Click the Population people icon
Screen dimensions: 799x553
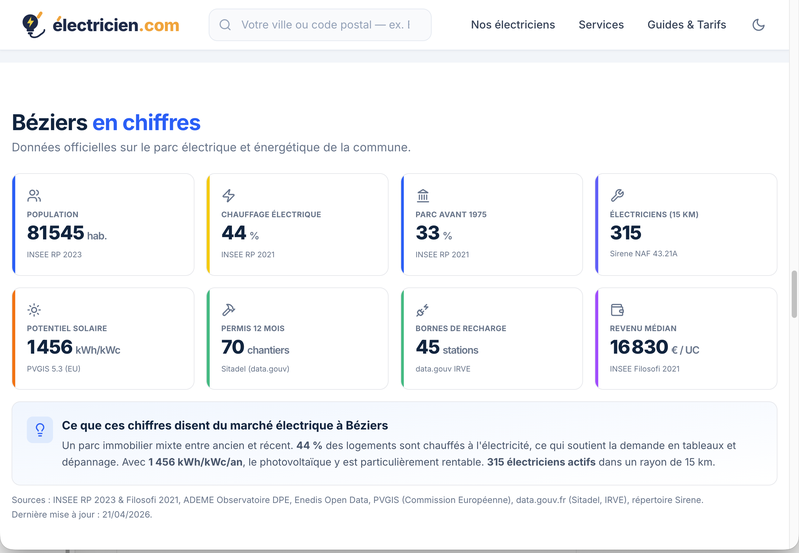(34, 195)
